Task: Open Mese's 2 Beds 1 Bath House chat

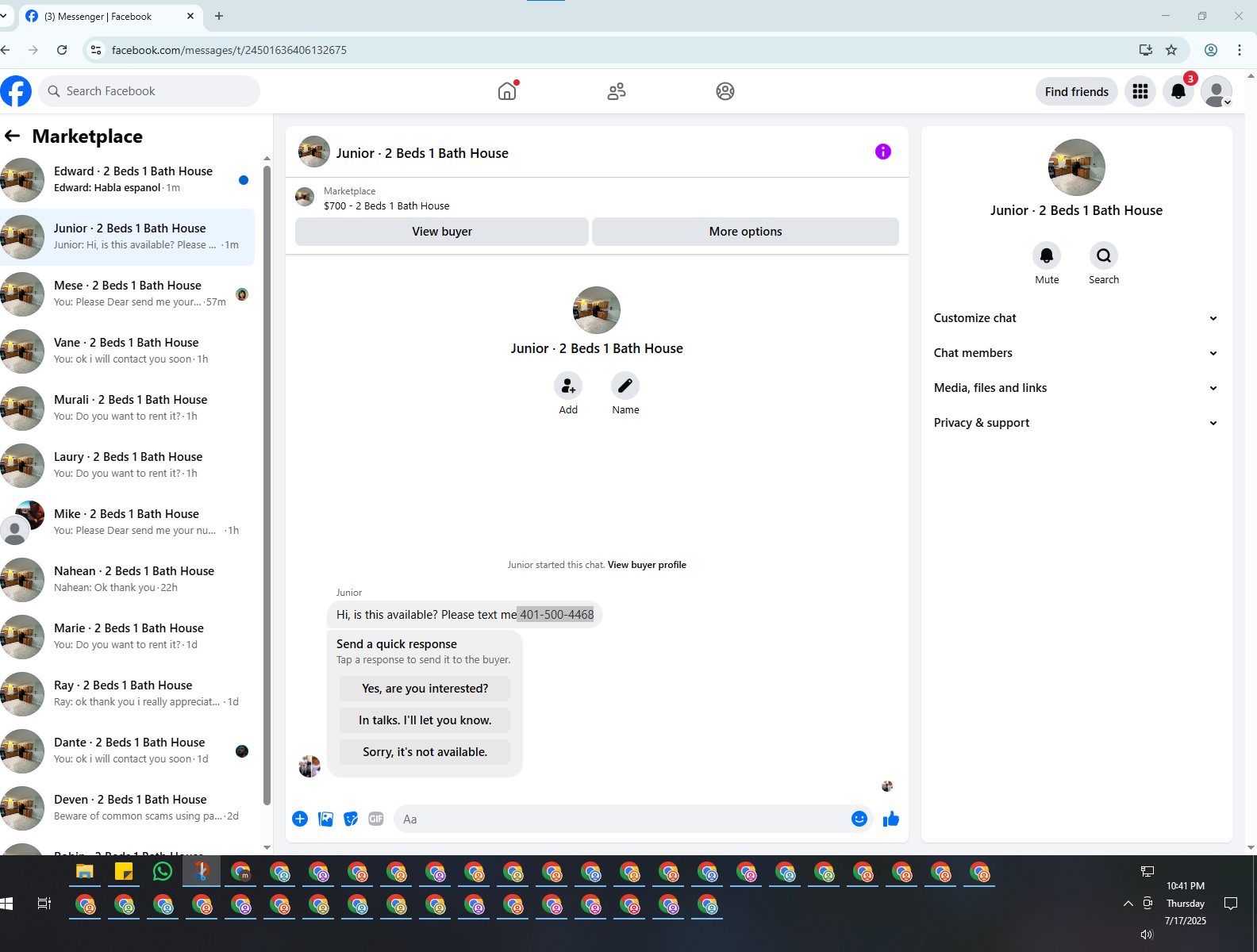Action: click(x=127, y=294)
